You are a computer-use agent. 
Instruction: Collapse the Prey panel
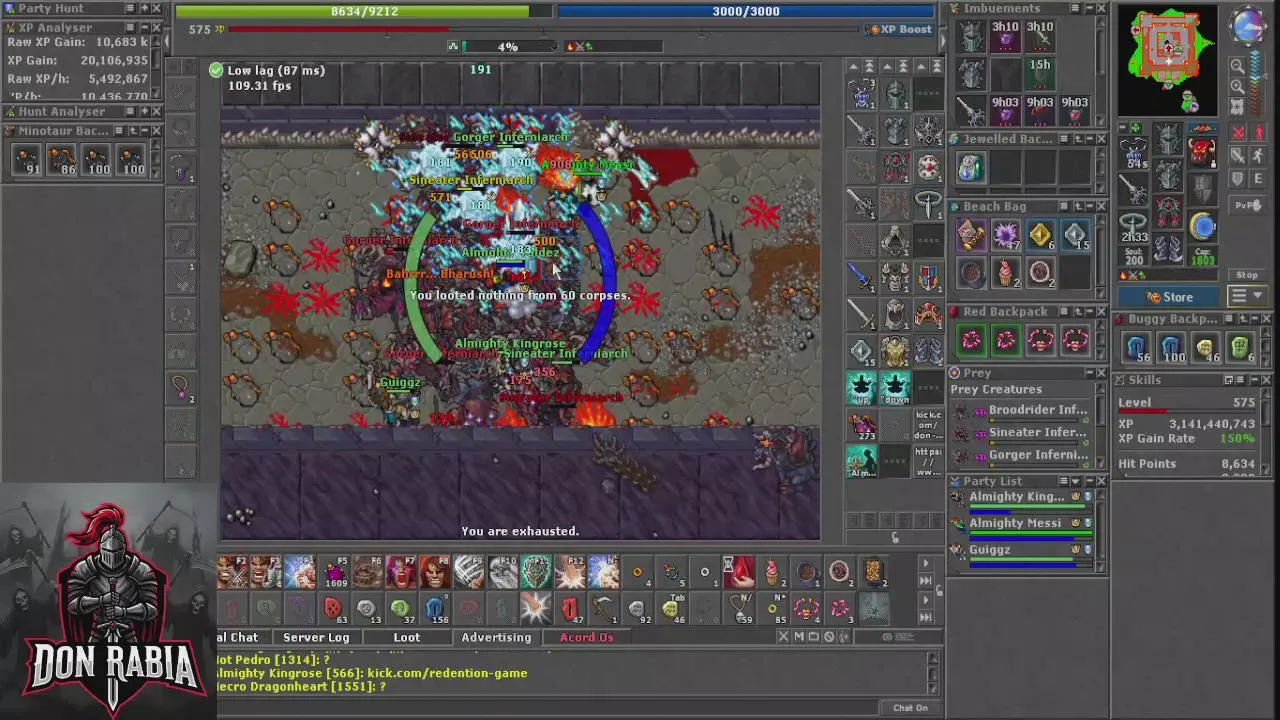tap(1088, 372)
